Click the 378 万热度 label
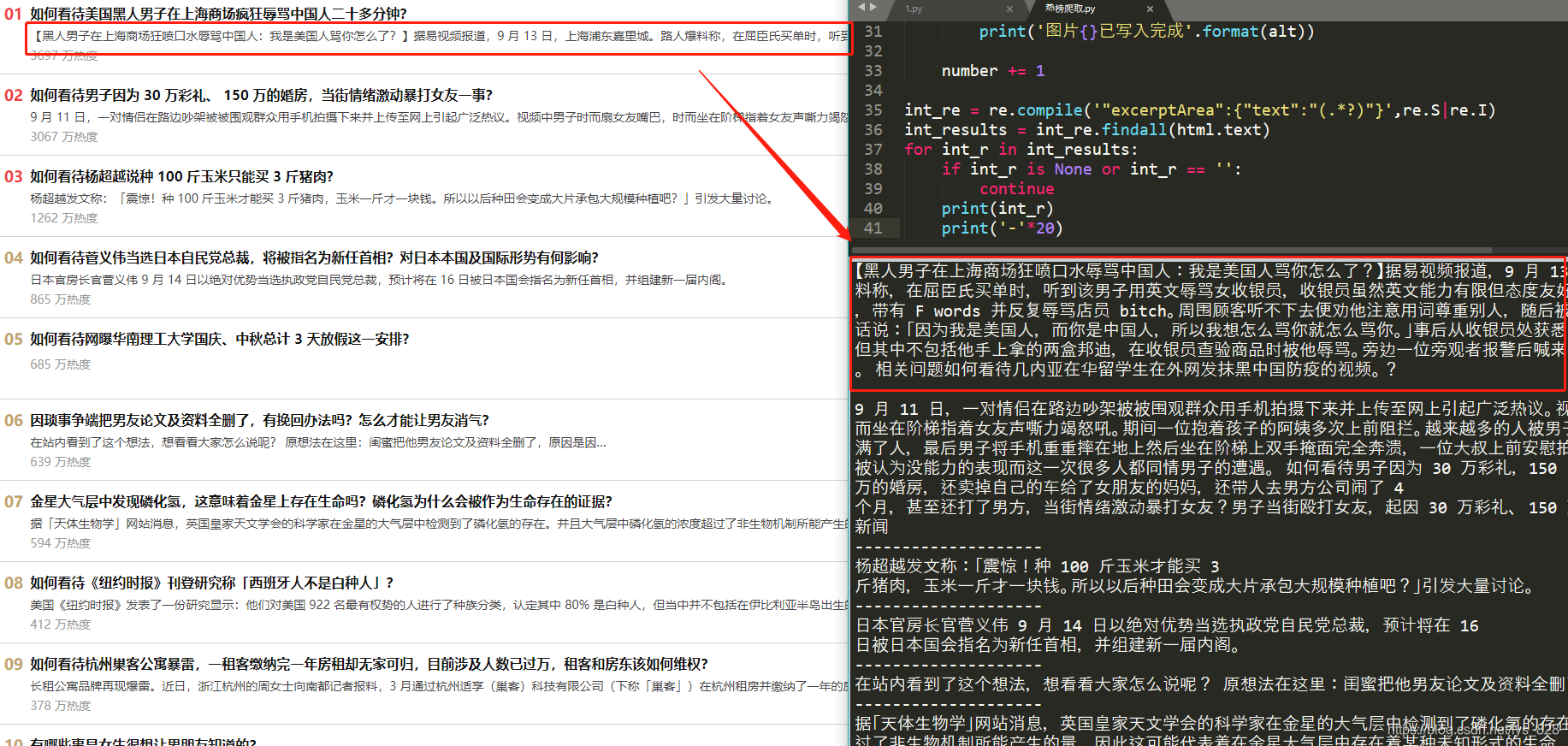 click(60, 706)
